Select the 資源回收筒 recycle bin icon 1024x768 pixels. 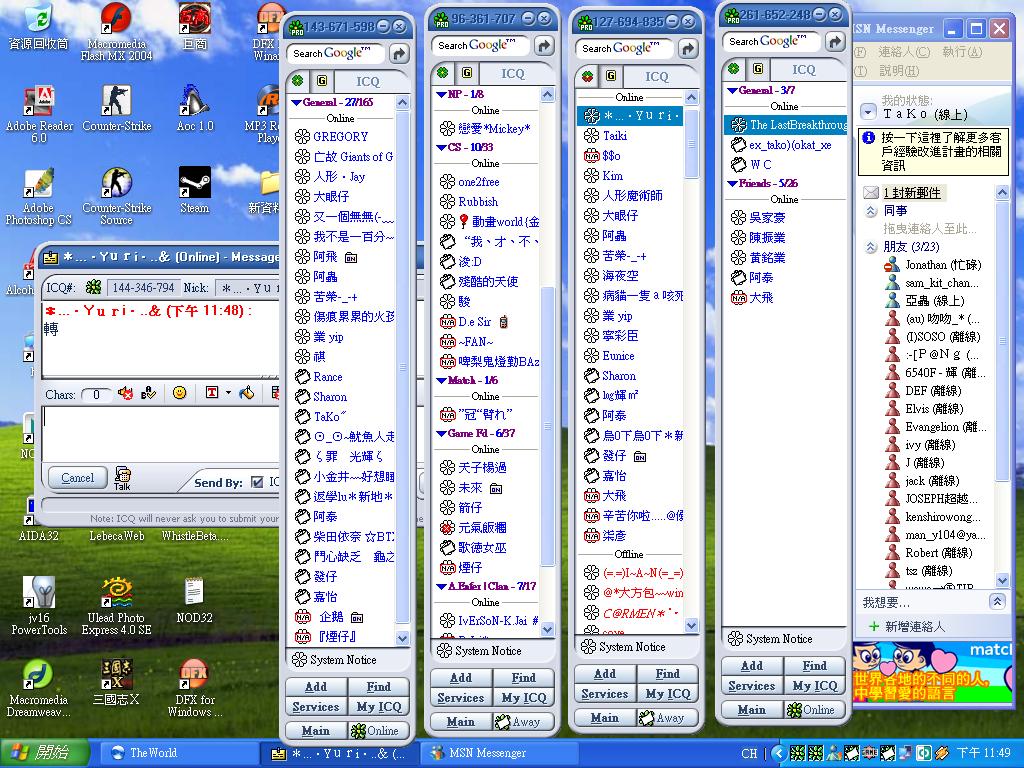tap(39, 26)
